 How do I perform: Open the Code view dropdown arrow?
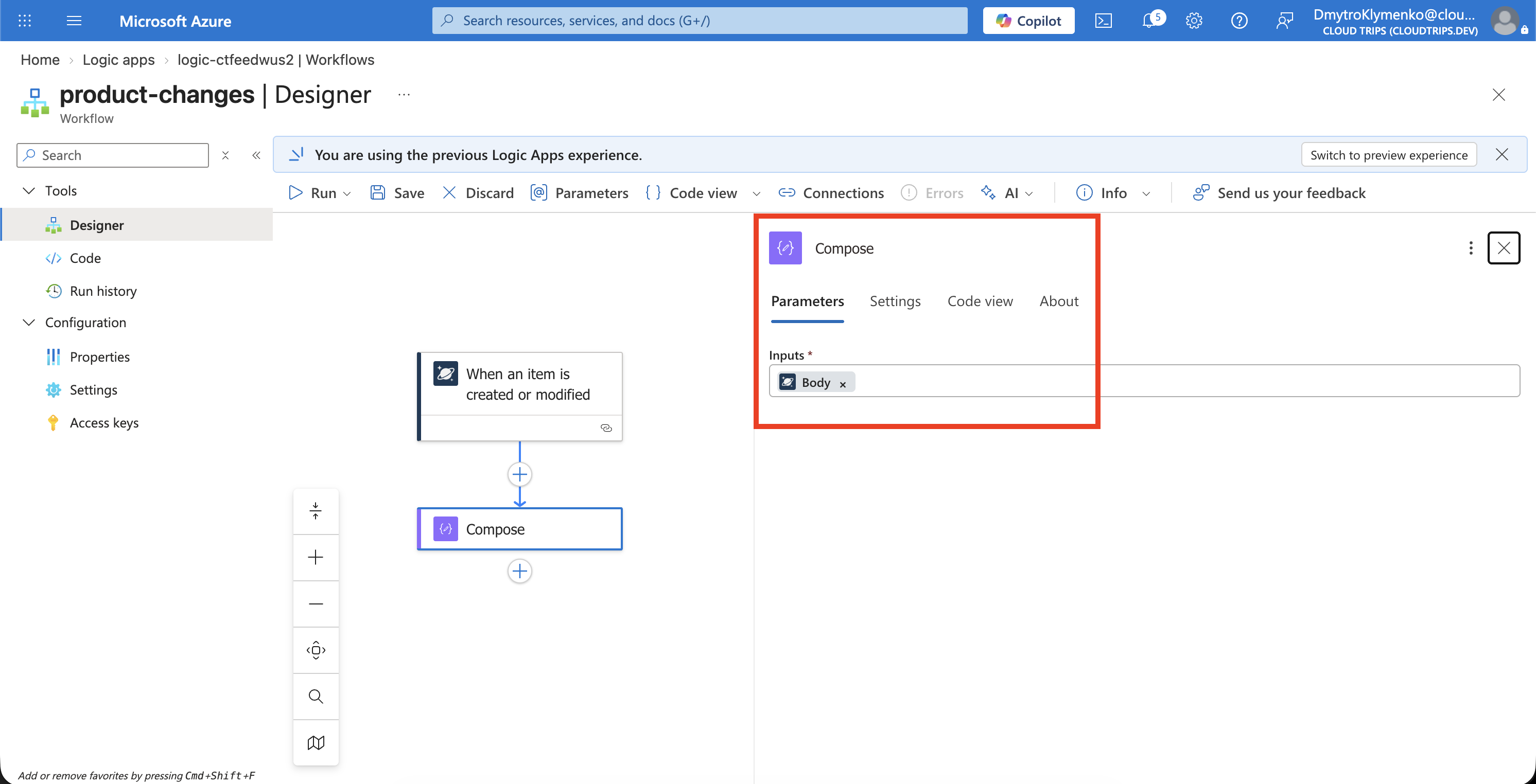point(756,193)
